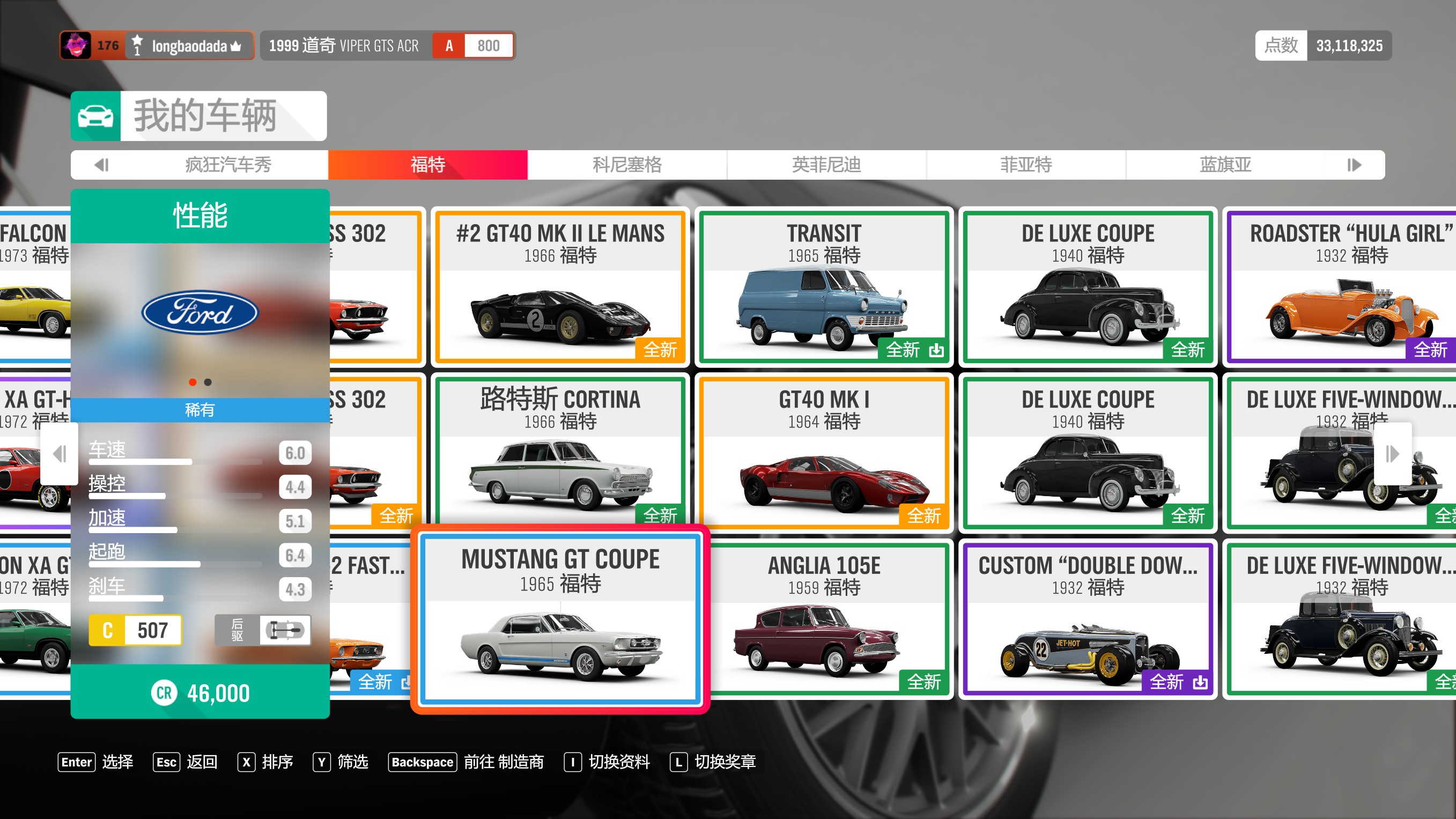Screen dimensions: 1456x819
Task: Click the right arrow to scroll car grid
Action: pyautogui.click(x=1392, y=453)
